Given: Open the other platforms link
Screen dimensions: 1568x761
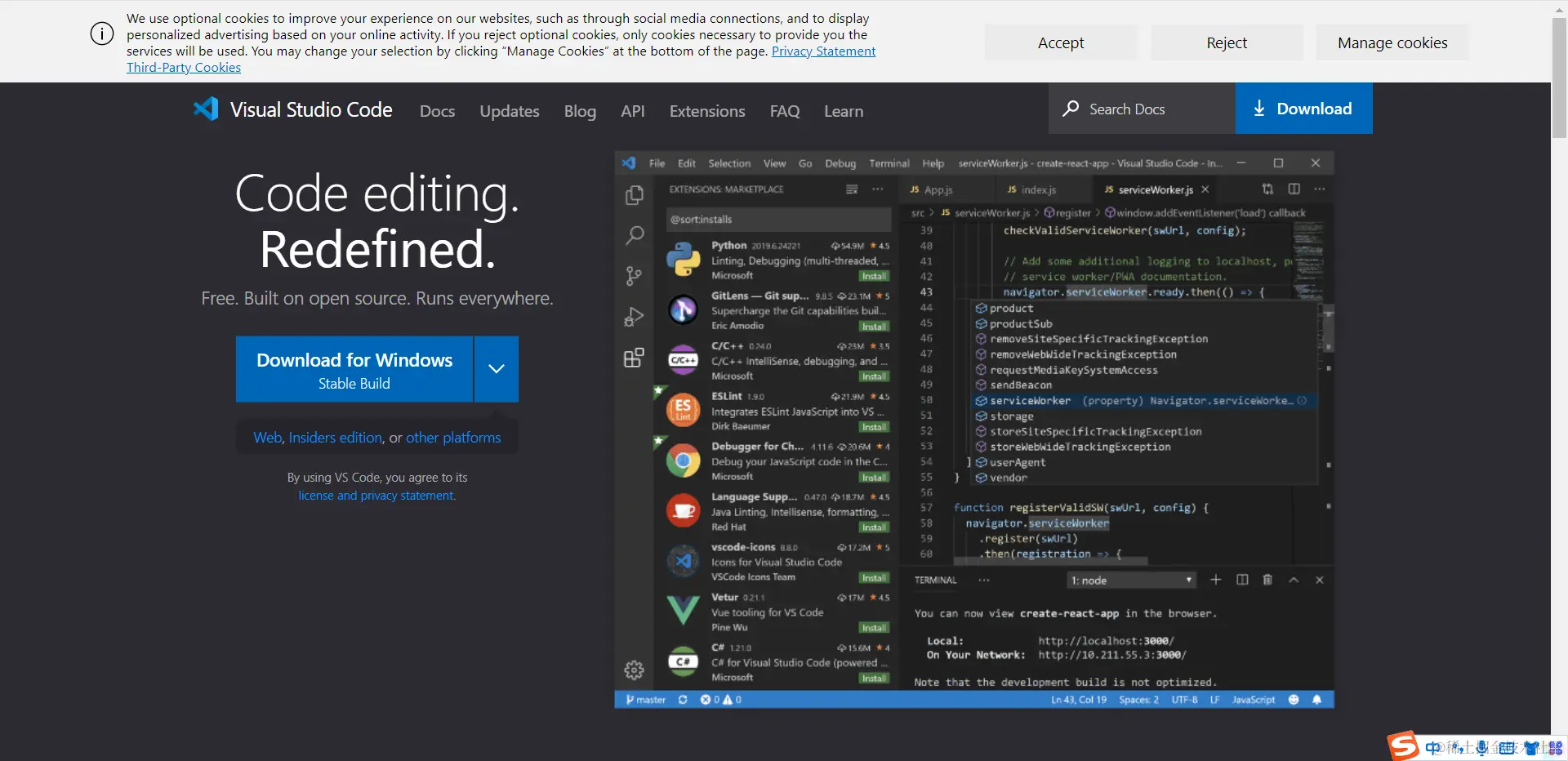Looking at the screenshot, I should pyautogui.click(x=453, y=438).
